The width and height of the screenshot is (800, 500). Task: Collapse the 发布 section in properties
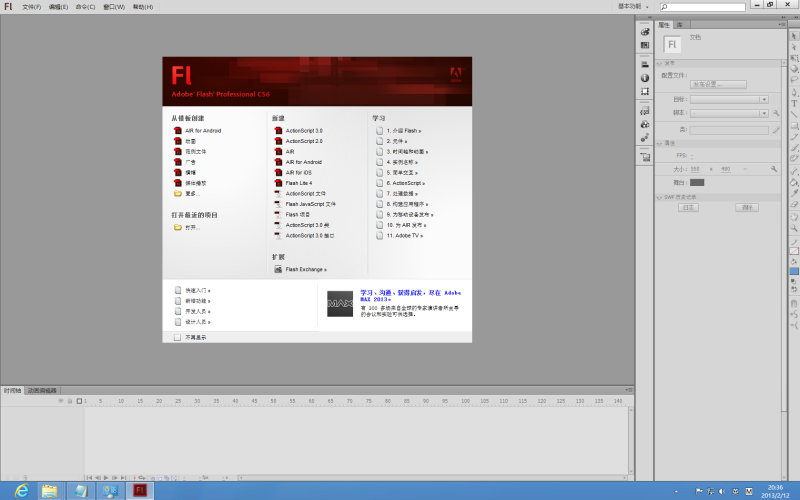pyautogui.click(x=659, y=64)
